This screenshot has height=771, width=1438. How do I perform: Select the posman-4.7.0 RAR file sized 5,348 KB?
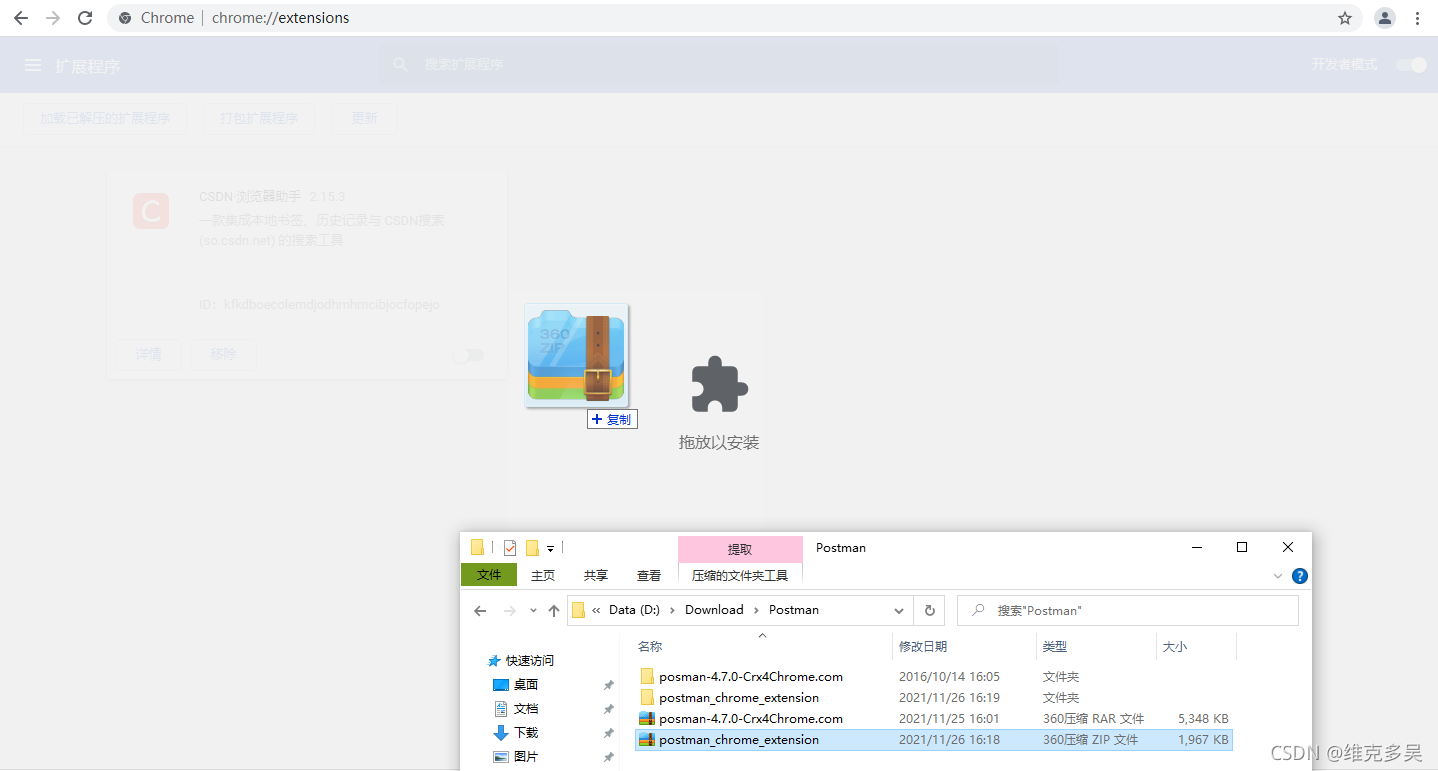(x=933, y=719)
